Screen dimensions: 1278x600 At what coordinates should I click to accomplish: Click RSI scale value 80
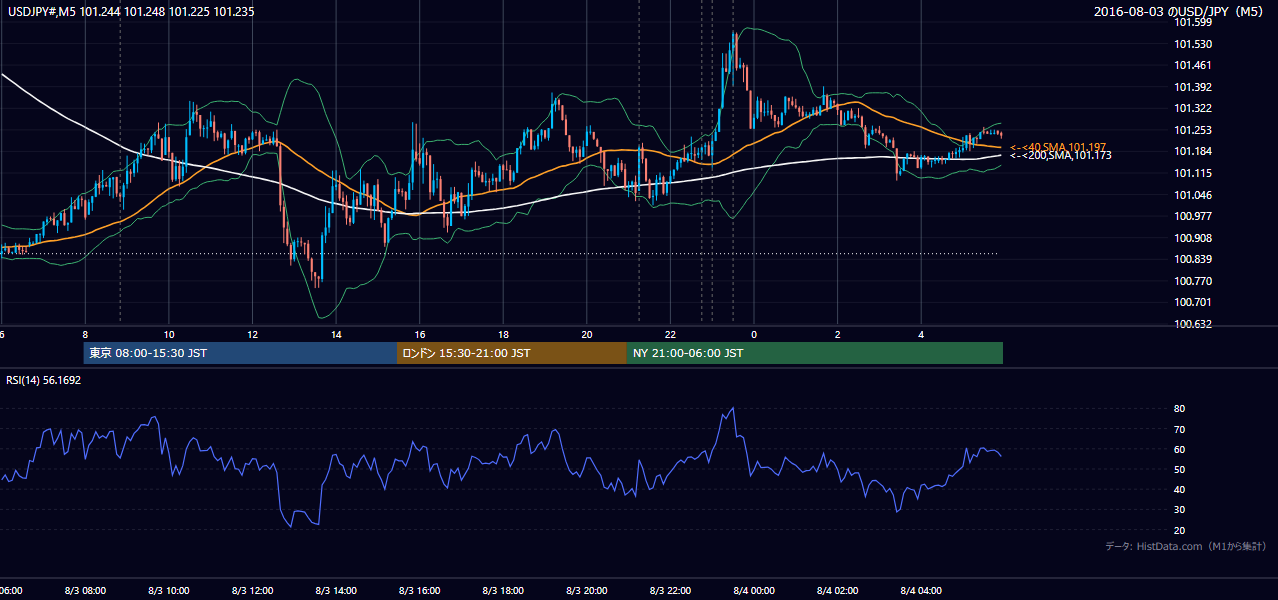[1179, 409]
